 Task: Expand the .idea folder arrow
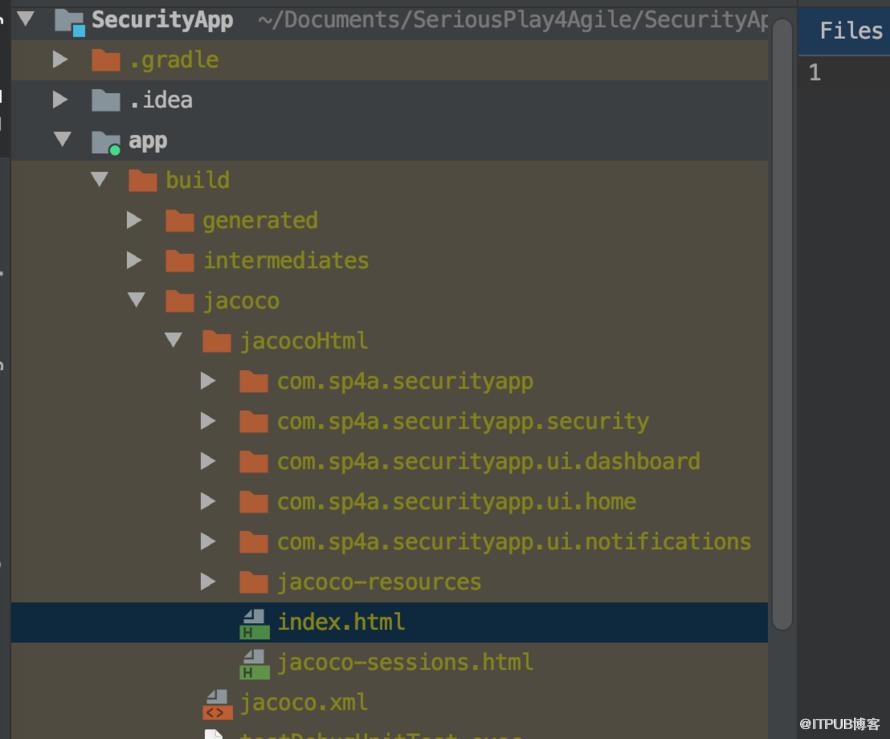click(x=60, y=100)
